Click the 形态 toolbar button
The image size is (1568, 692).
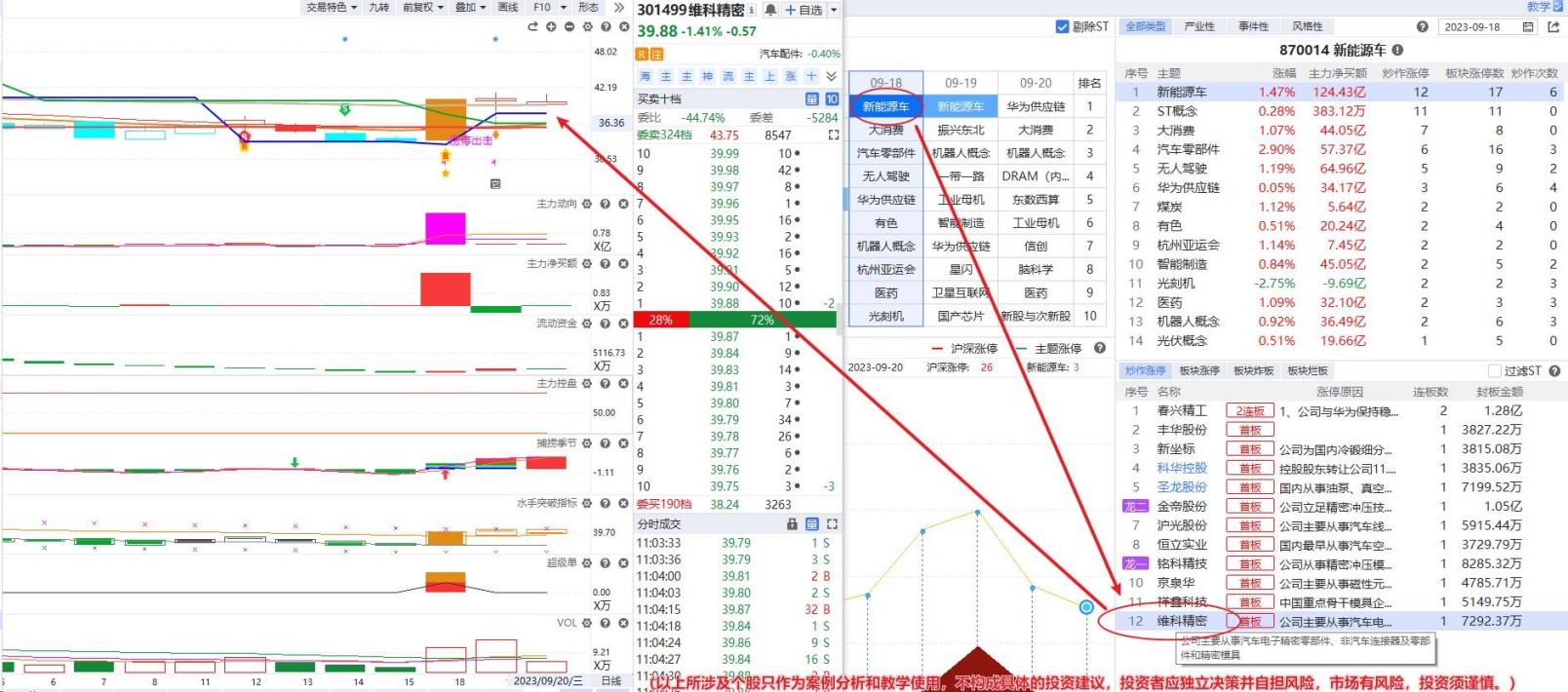click(588, 7)
